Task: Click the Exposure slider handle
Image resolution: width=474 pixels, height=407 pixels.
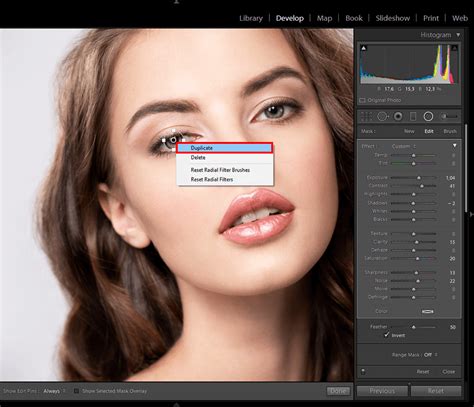Action: [x=419, y=178]
